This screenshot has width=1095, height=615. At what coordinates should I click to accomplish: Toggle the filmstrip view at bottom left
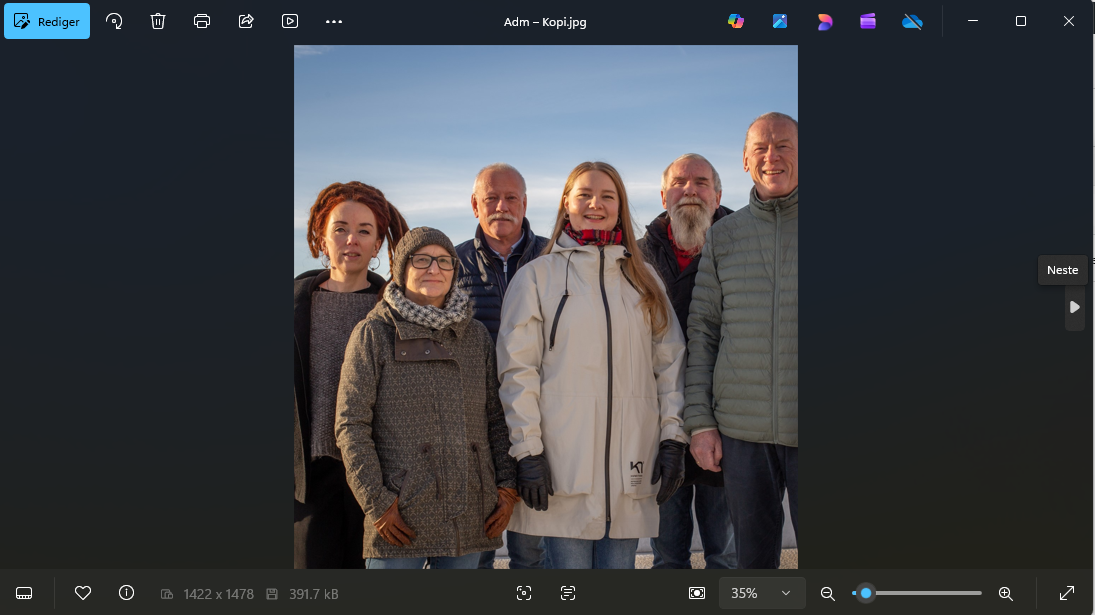coord(24,593)
